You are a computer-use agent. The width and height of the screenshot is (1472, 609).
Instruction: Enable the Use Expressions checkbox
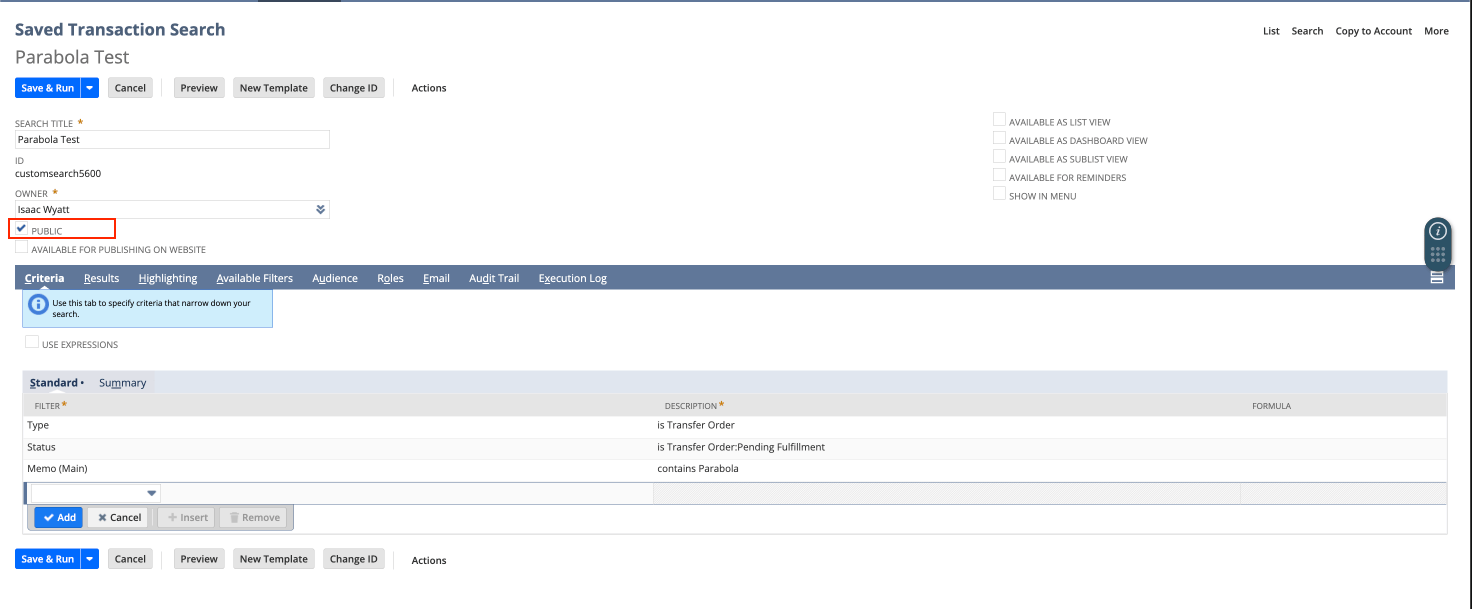pos(32,342)
